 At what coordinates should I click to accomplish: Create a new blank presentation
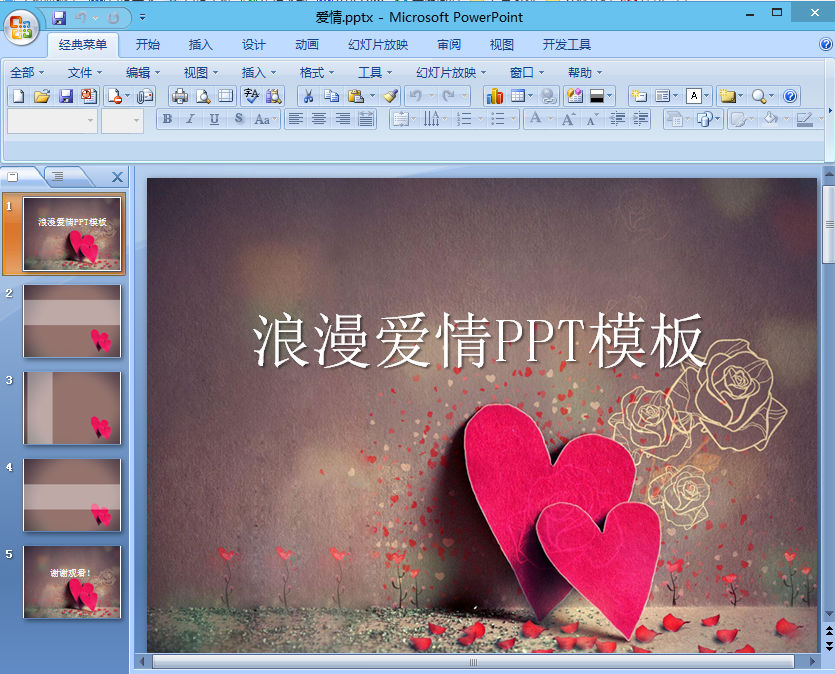pos(17,96)
